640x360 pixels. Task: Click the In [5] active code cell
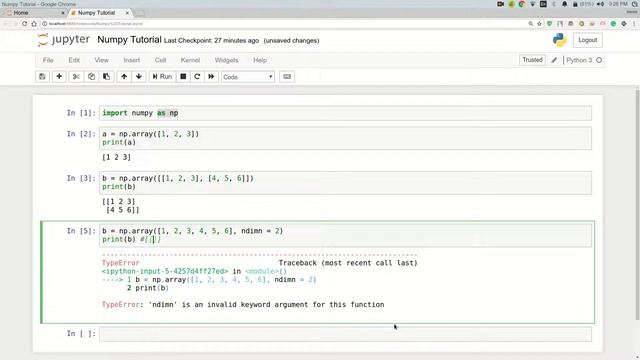coord(345,235)
